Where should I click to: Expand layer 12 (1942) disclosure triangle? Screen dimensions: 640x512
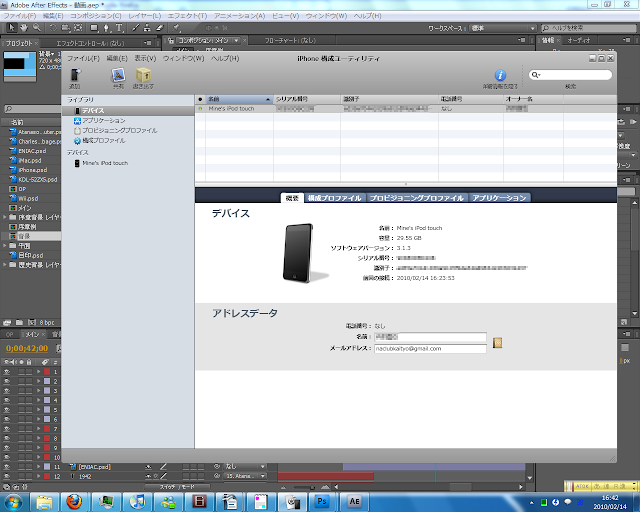(x=39, y=476)
